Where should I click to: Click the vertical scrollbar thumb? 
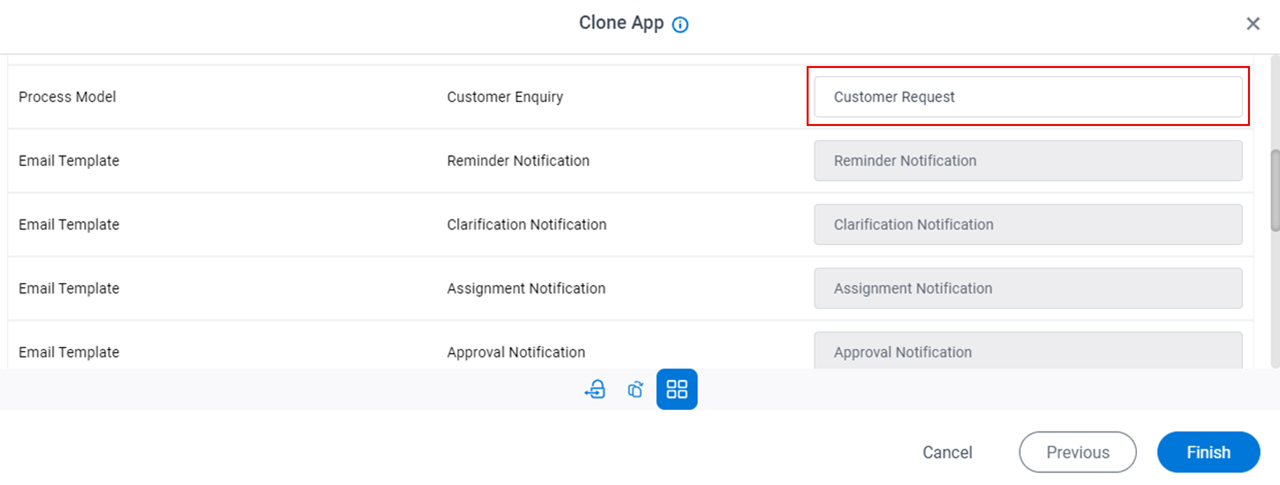(x=1274, y=190)
